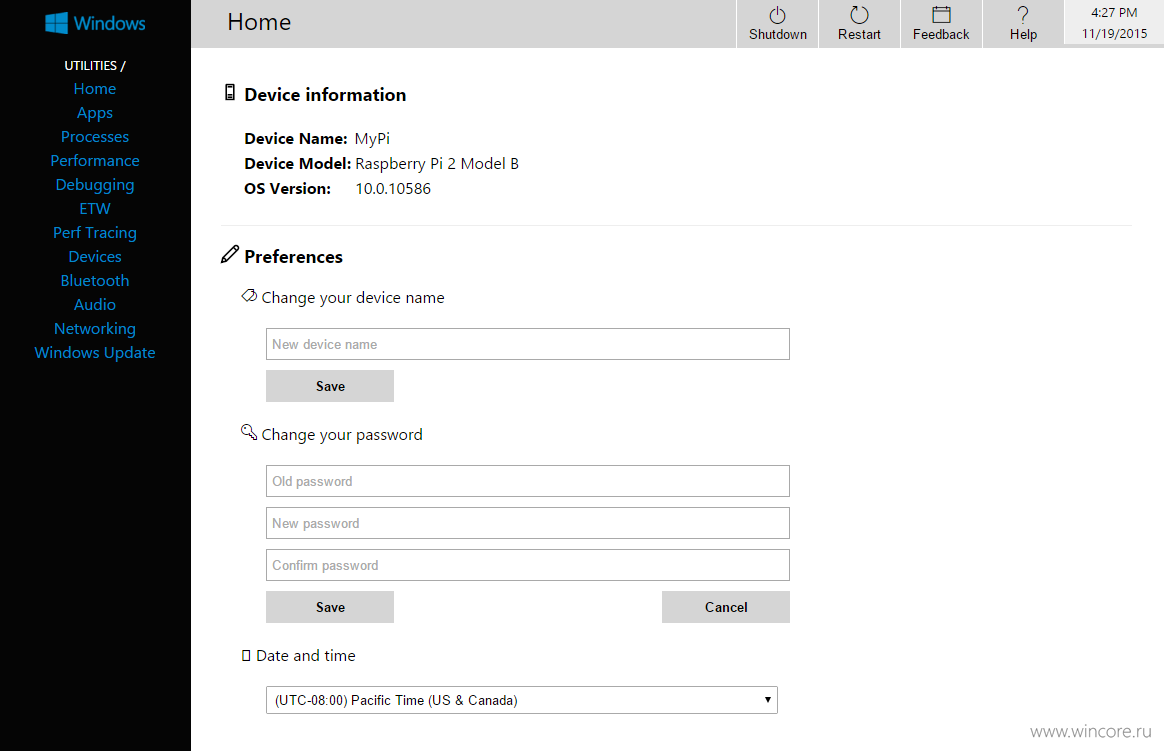Open the ETW utility
This screenshot has width=1164, height=751.
95,209
